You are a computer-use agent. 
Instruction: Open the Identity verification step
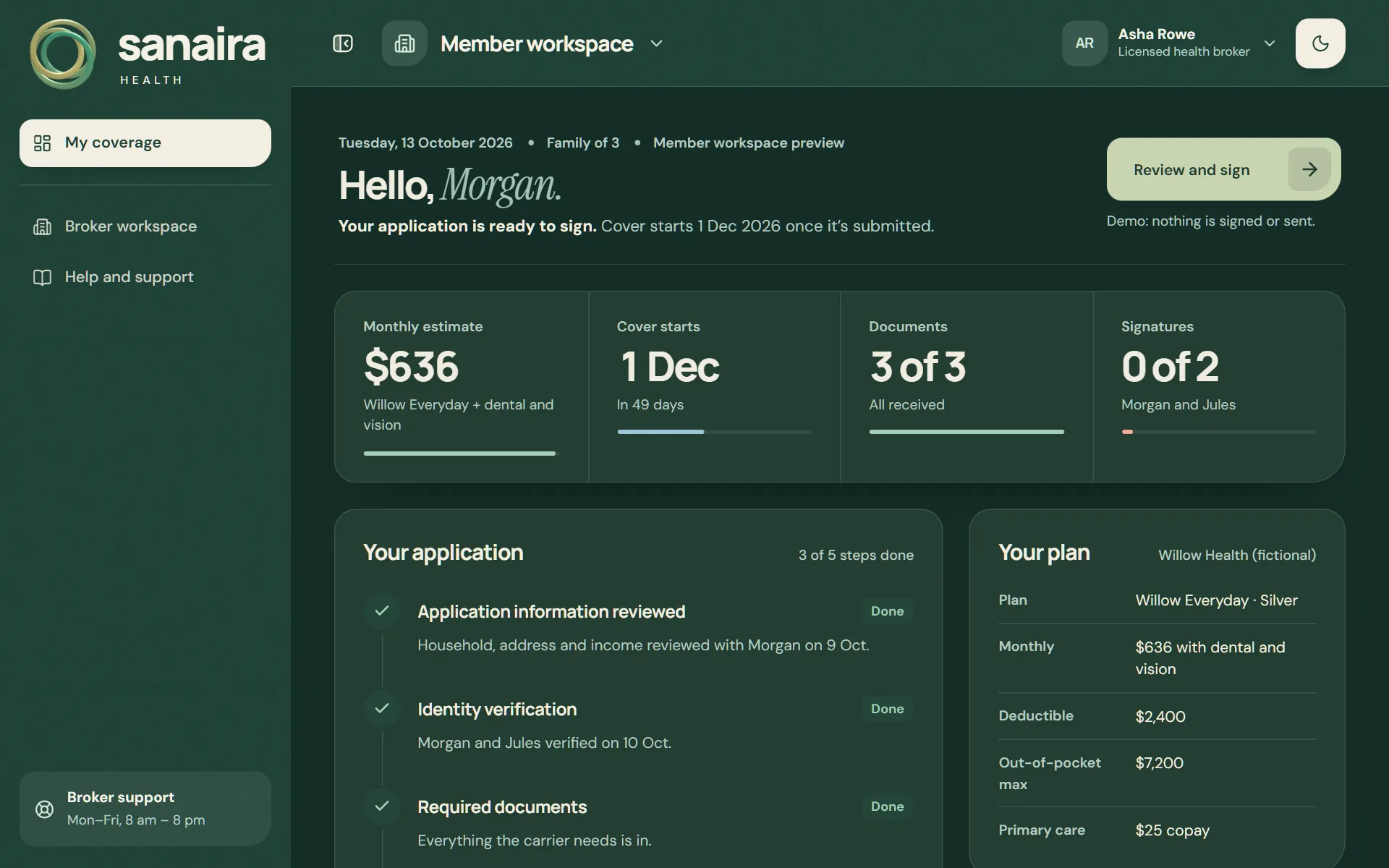coord(639,725)
